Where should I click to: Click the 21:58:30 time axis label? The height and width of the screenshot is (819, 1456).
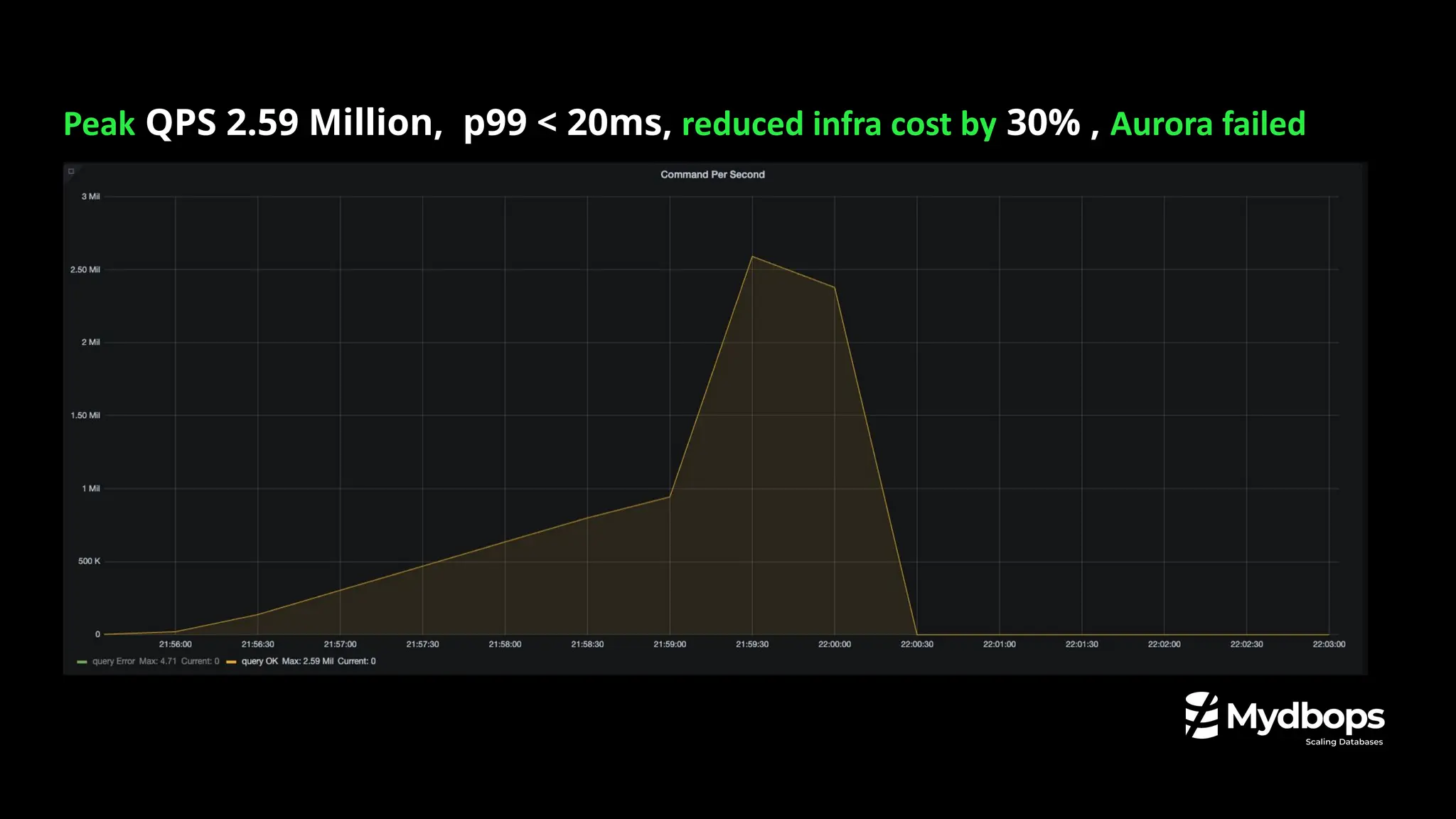(587, 644)
